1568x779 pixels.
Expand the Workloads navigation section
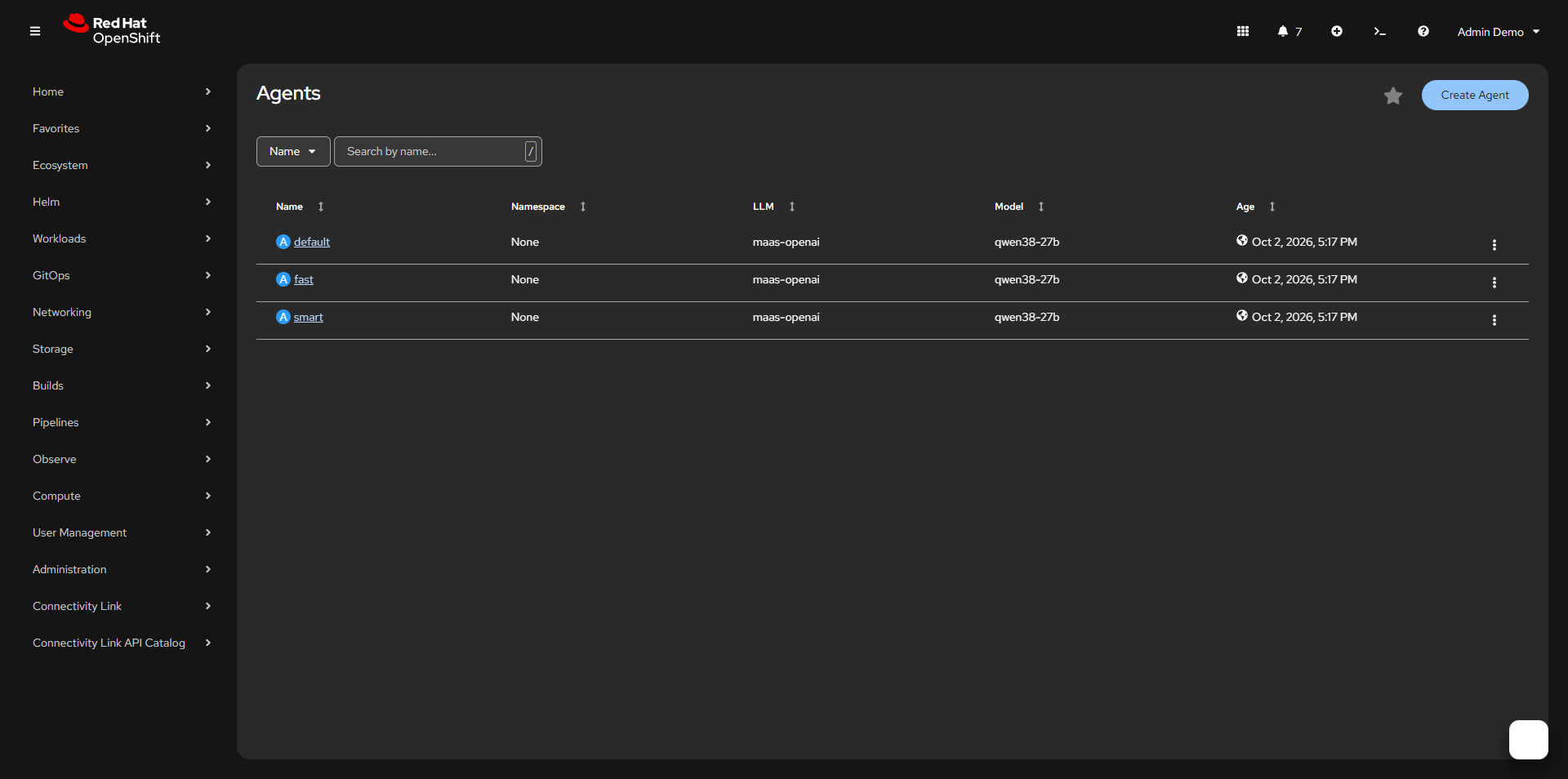point(122,238)
